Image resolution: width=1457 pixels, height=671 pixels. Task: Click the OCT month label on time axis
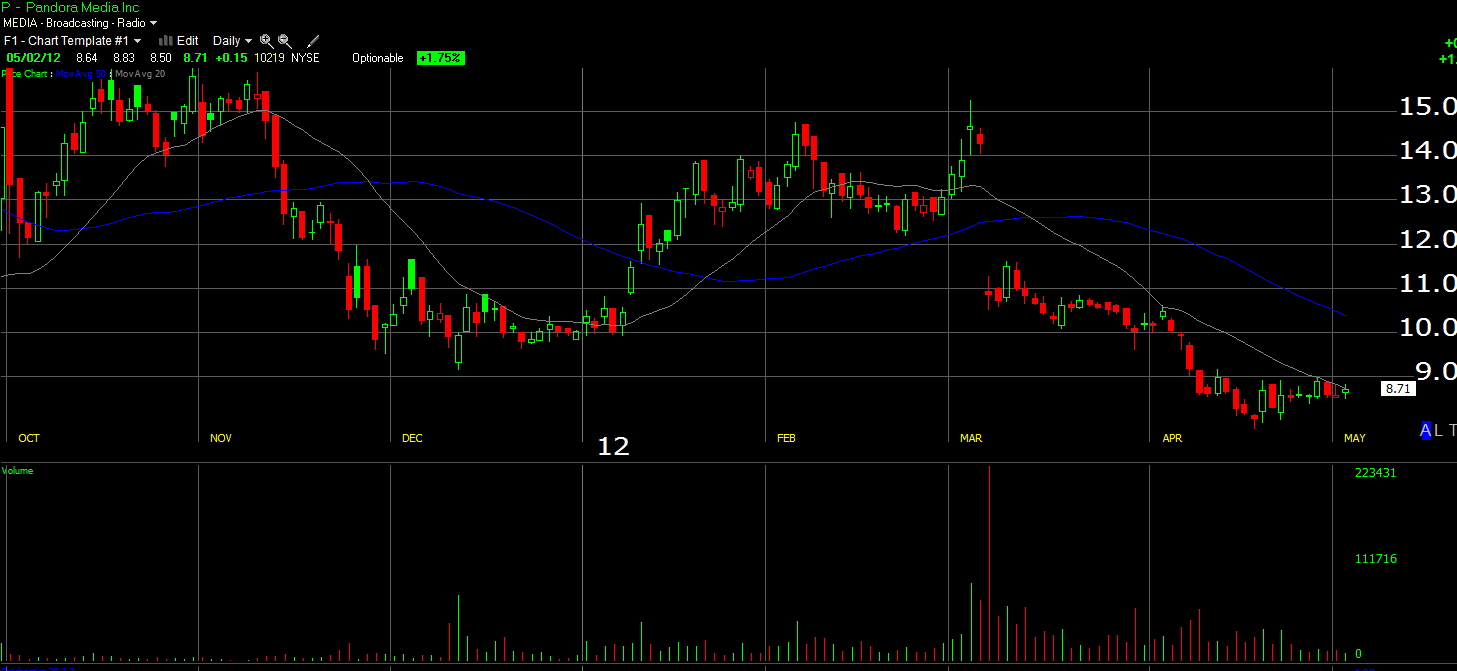(29, 438)
